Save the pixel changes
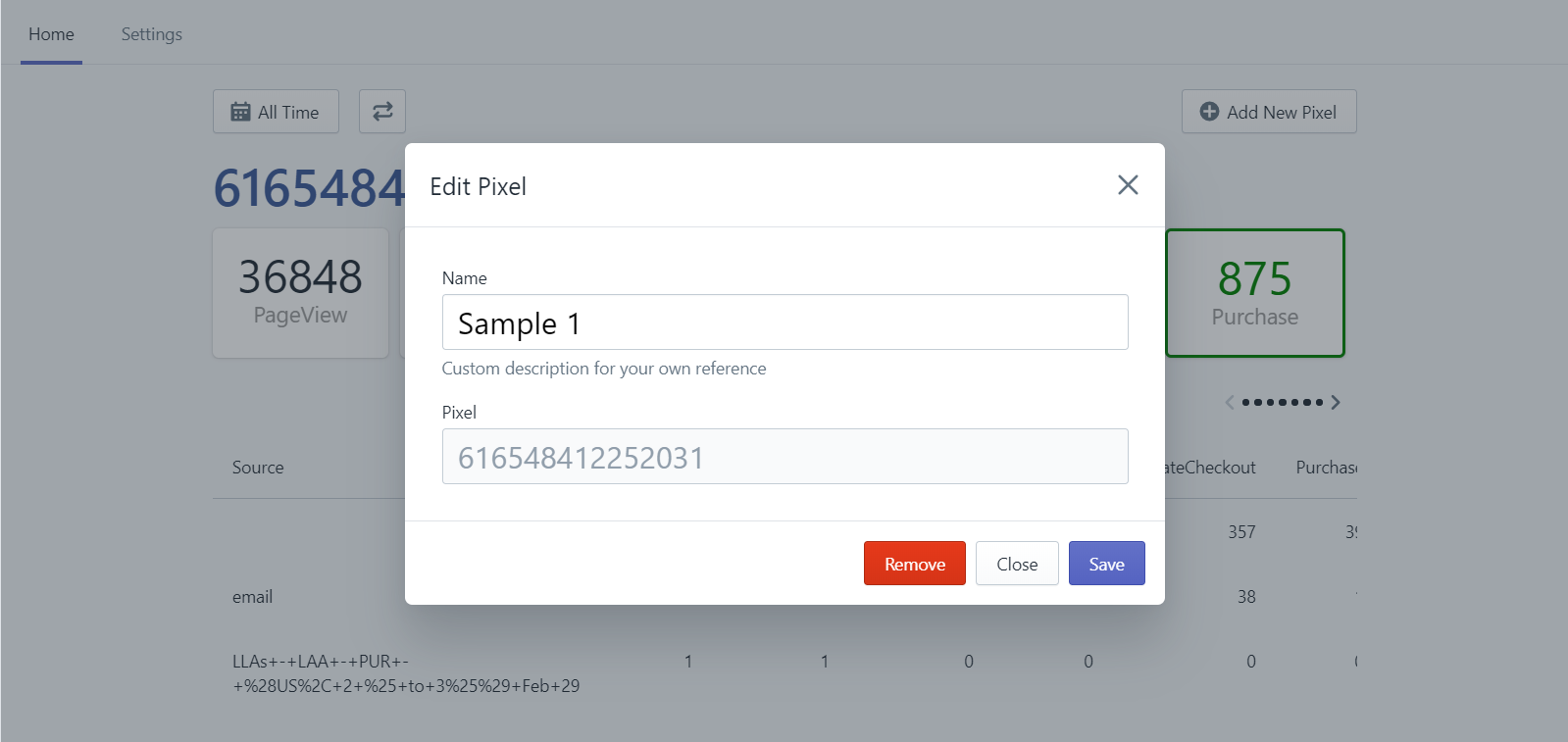This screenshot has width=1568, height=742. tap(1106, 564)
